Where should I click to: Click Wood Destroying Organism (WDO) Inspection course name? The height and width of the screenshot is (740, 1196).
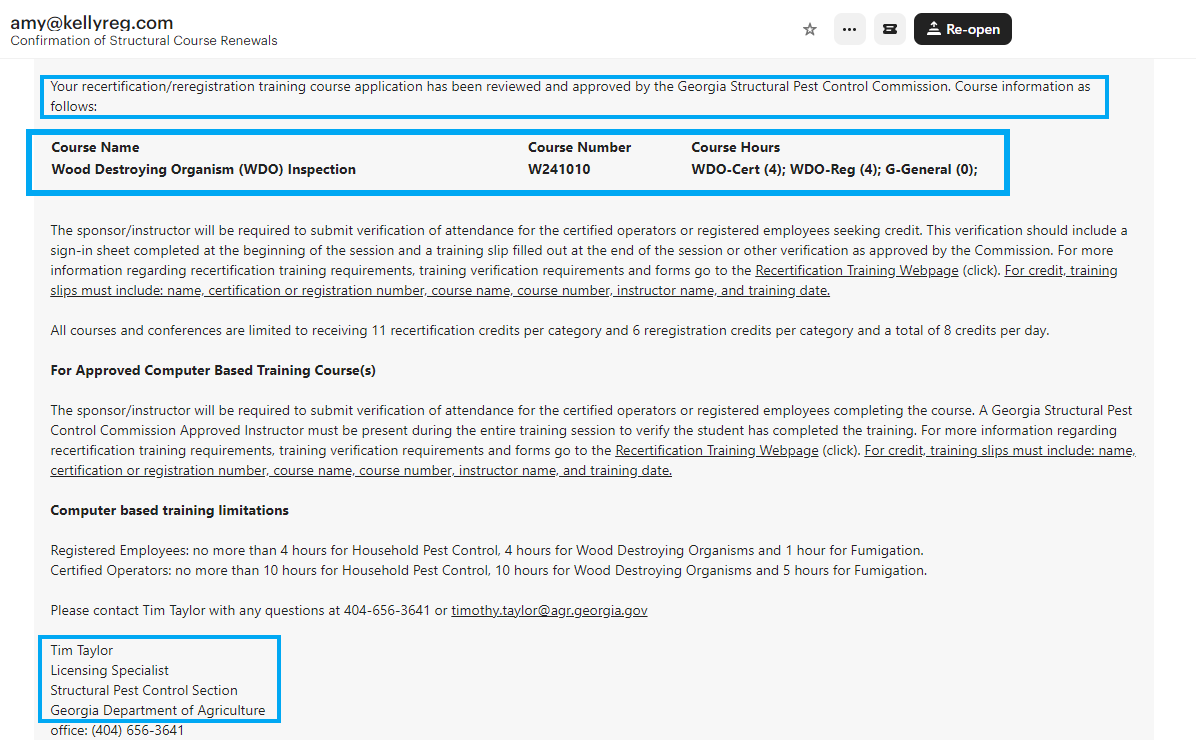pos(204,169)
